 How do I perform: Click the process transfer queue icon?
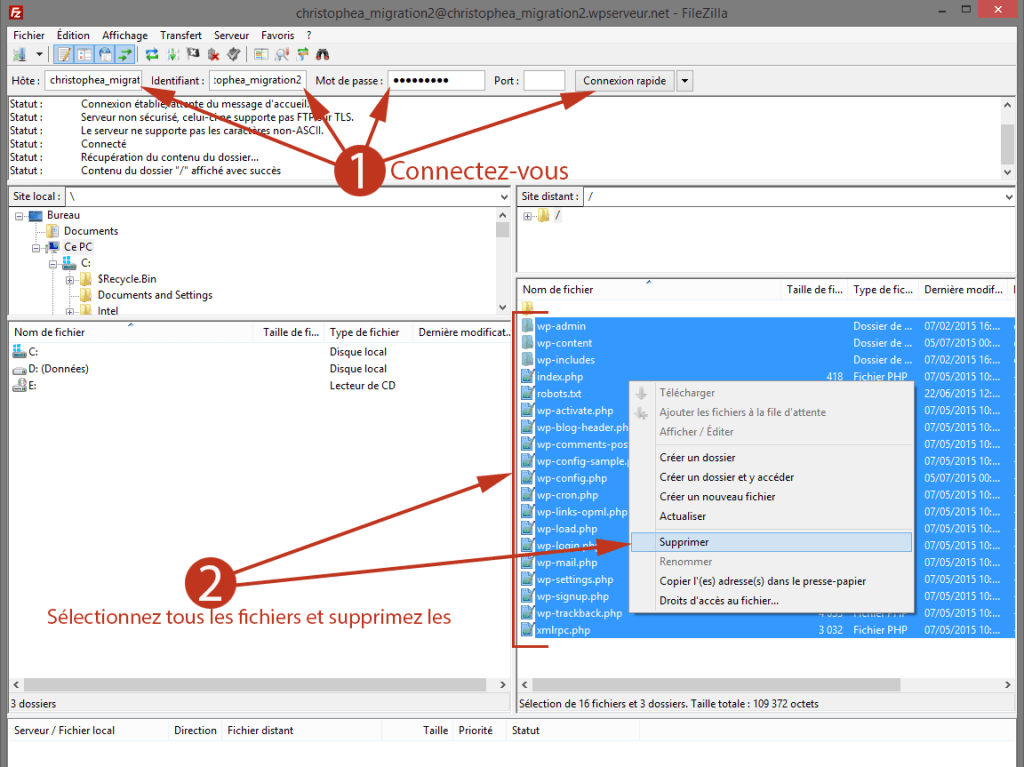pyautogui.click(x=173, y=55)
